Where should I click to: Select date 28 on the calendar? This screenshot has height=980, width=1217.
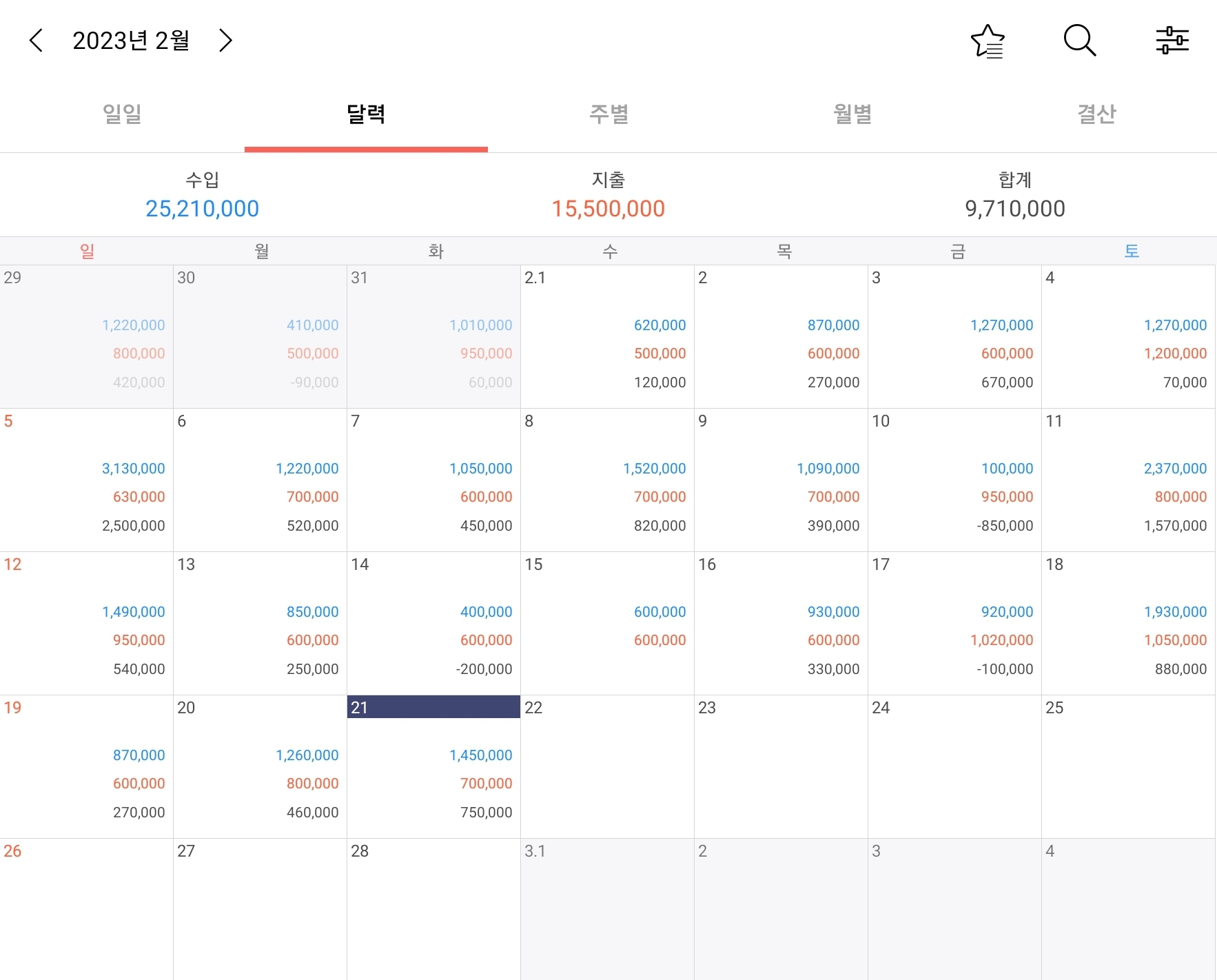[433, 910]
